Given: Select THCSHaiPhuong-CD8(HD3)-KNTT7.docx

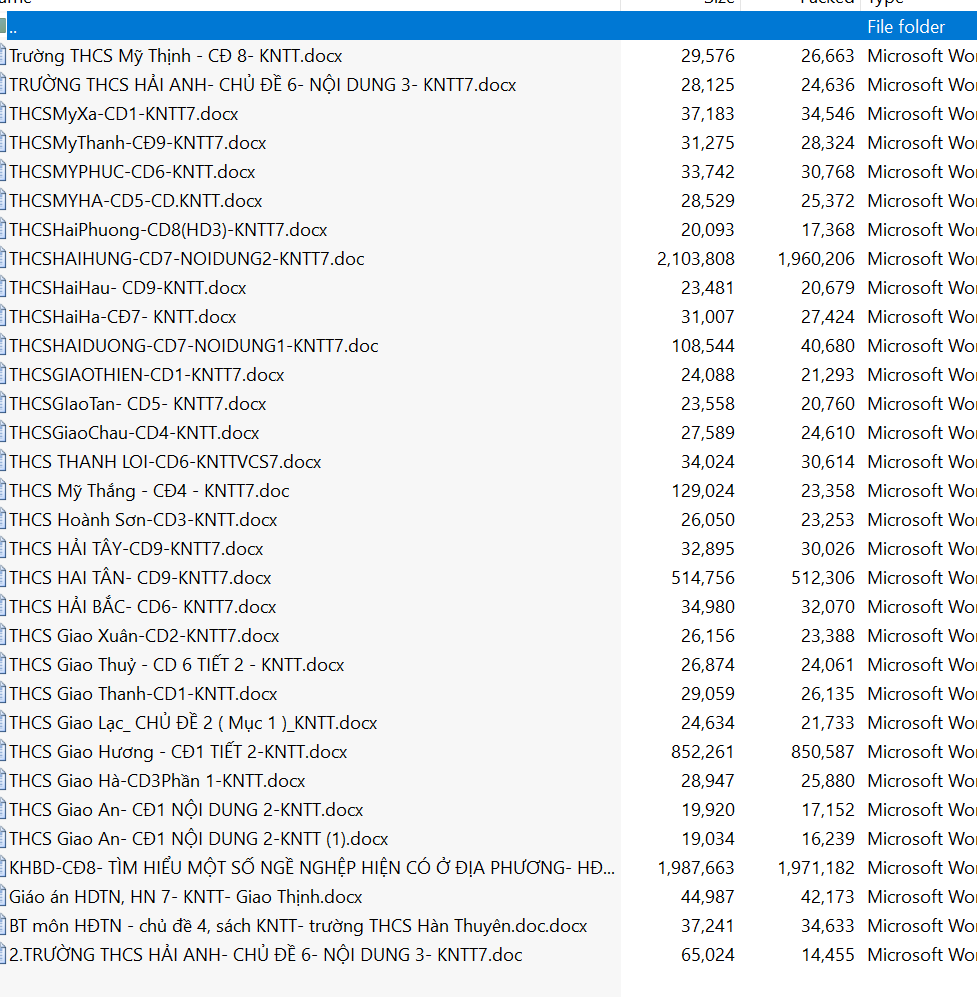Looking at the screenshot, I should click(168, 230).
